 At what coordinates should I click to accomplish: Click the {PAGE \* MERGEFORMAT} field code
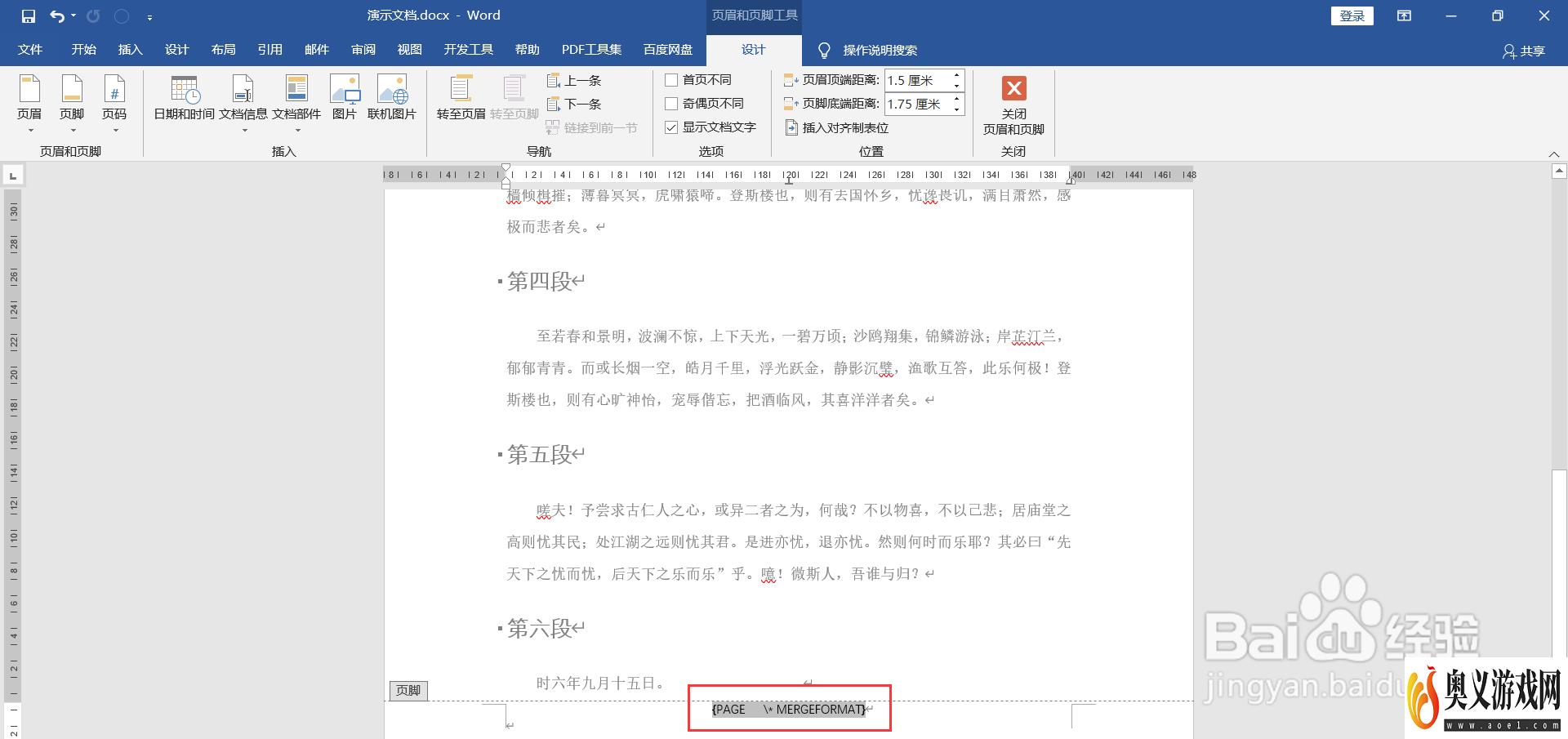click(788, 709)
